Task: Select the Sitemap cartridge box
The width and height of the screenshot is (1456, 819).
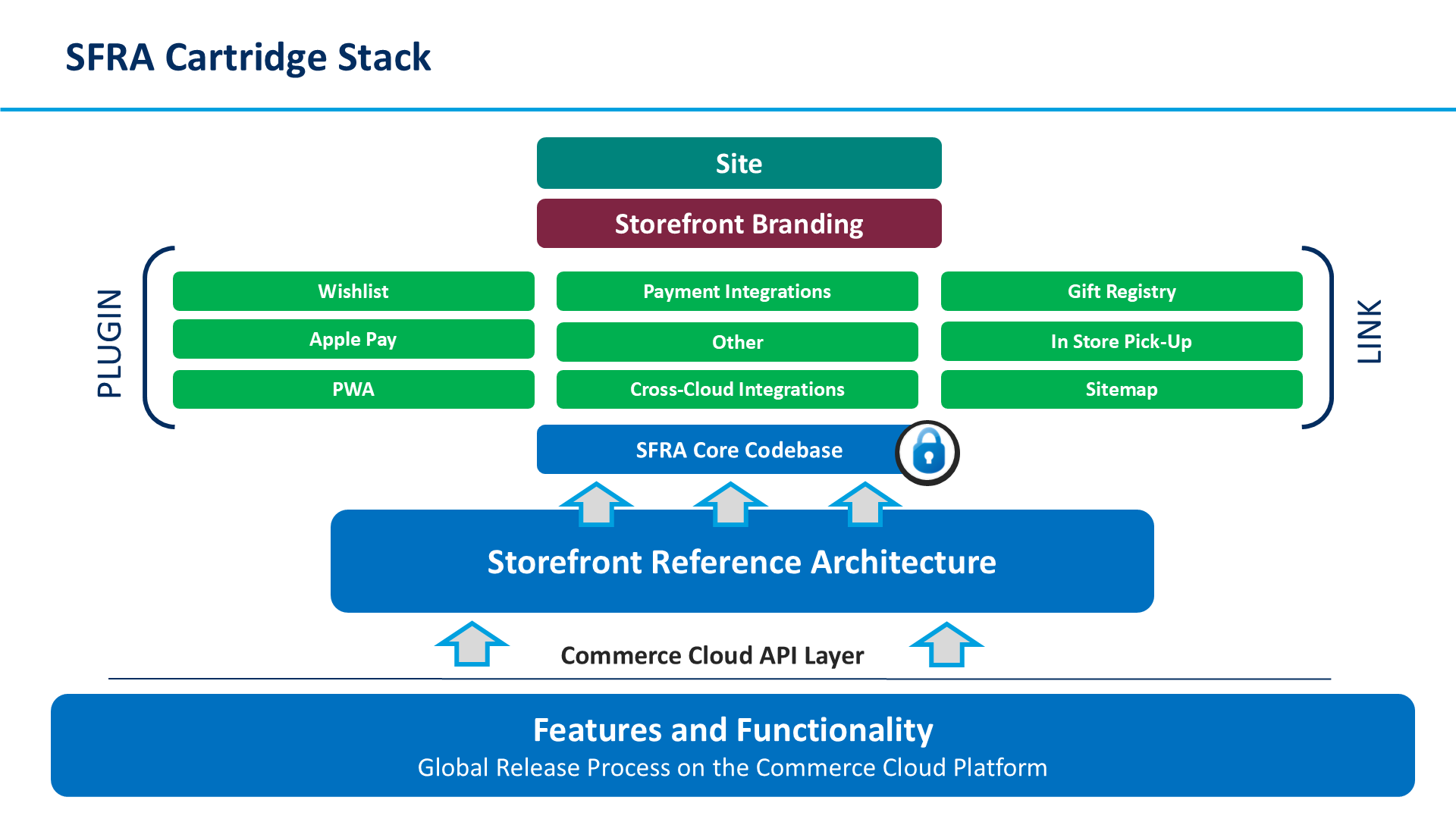Action: (1122, 389)
